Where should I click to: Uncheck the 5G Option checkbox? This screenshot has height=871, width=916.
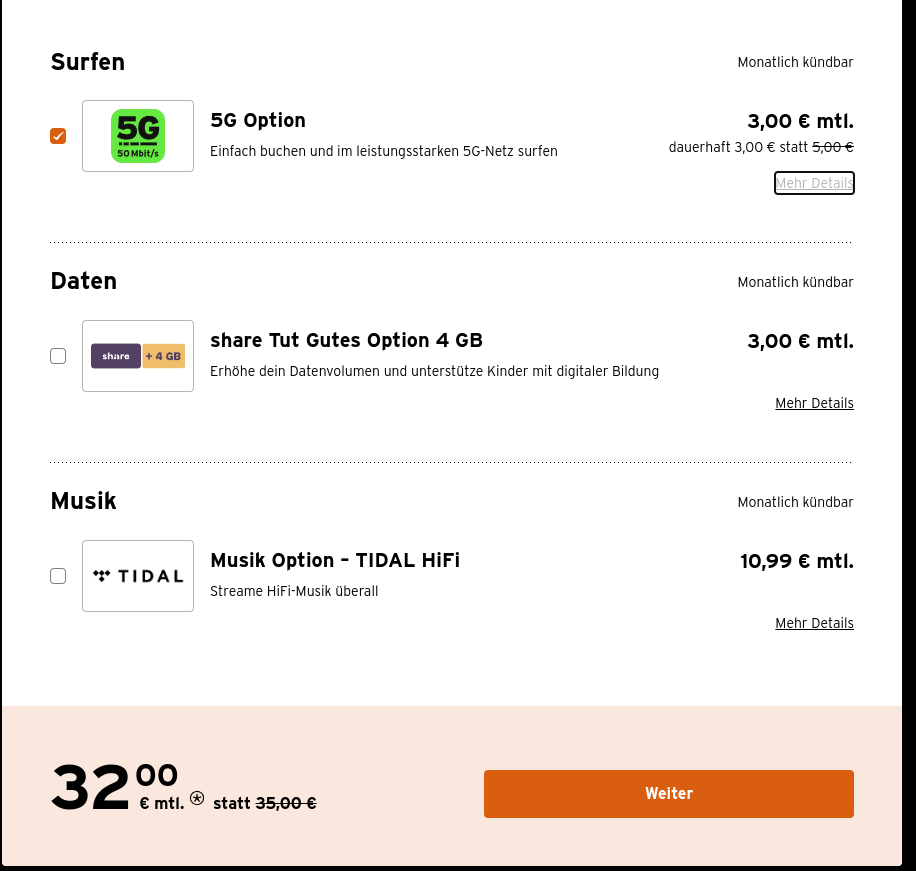pos(58,136)
